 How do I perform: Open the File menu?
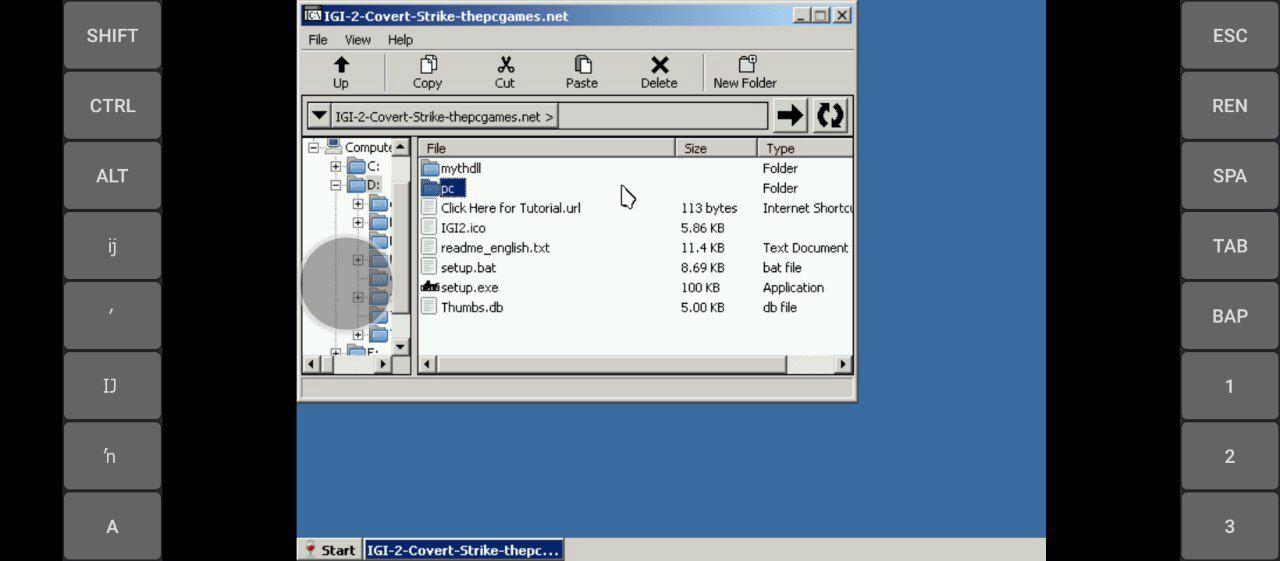pyautogui.click(x=318, y=40)
